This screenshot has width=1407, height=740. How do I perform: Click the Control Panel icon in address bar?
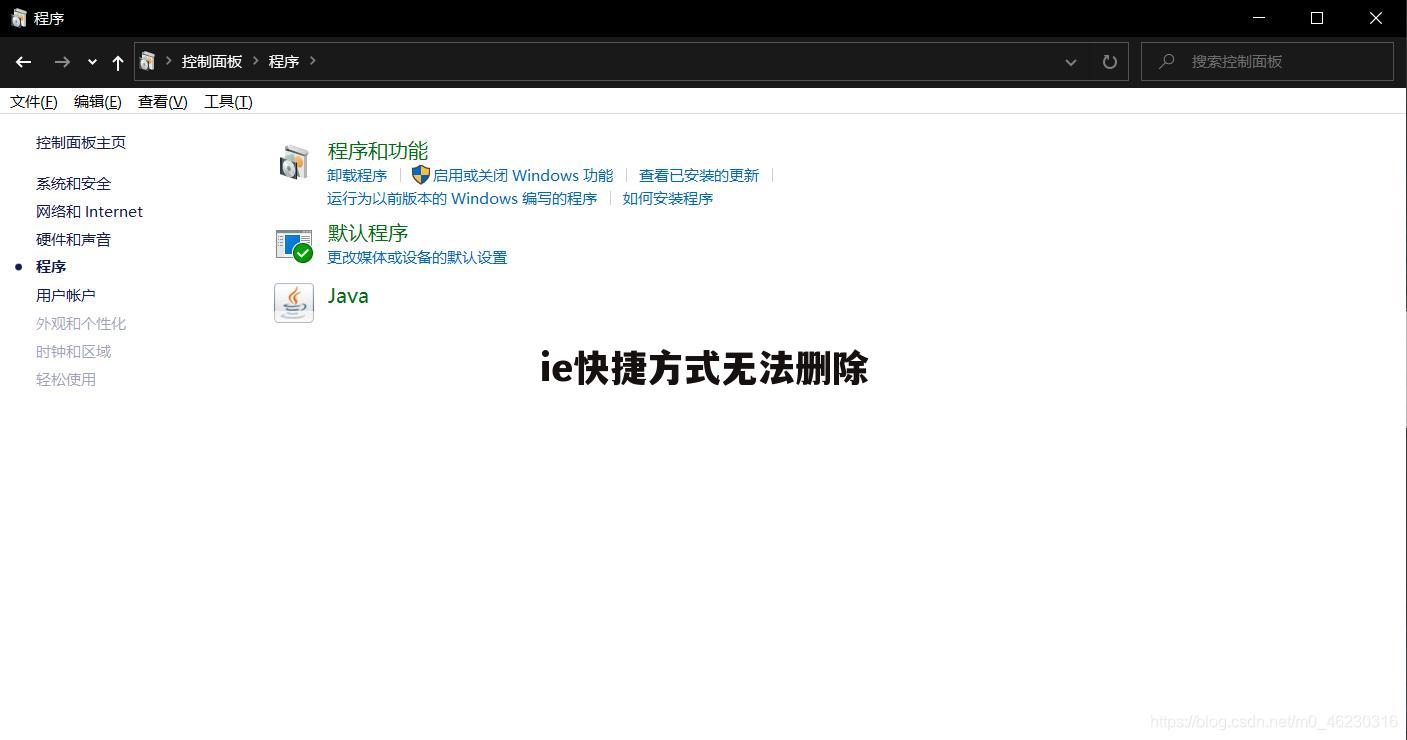147,61
